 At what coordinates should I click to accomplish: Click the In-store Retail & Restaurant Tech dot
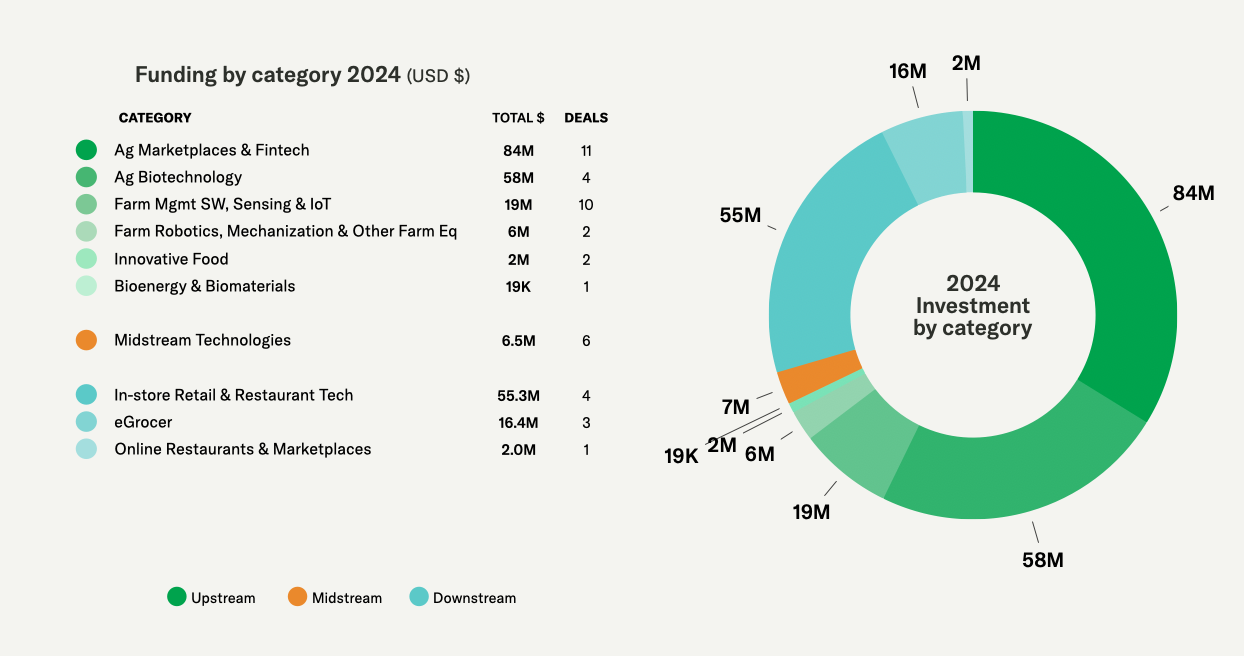point(87,395)
